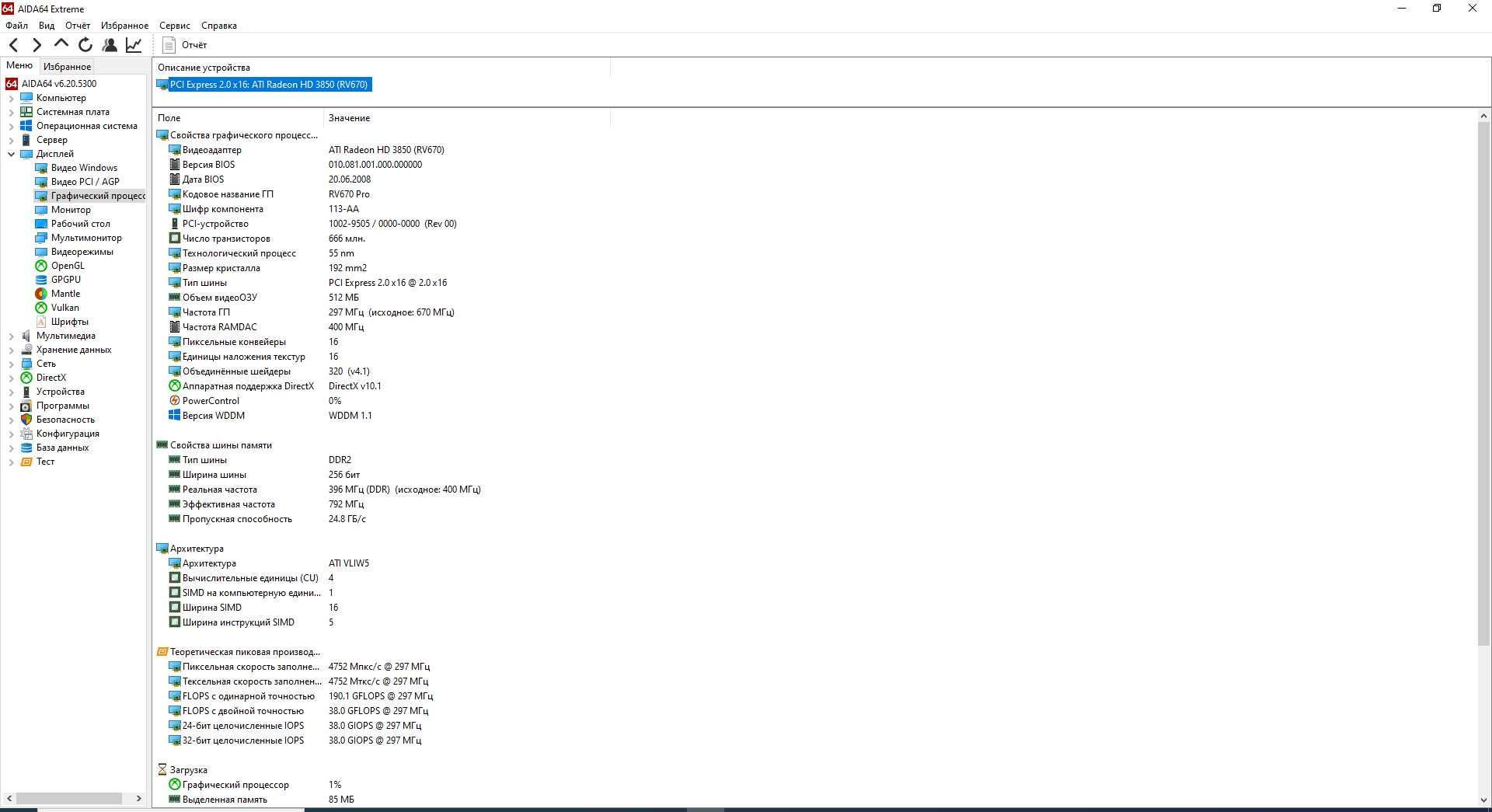1492x812 pixels.
Task: Click the Описание устройства column header
Action: click(x=381, y=68)
